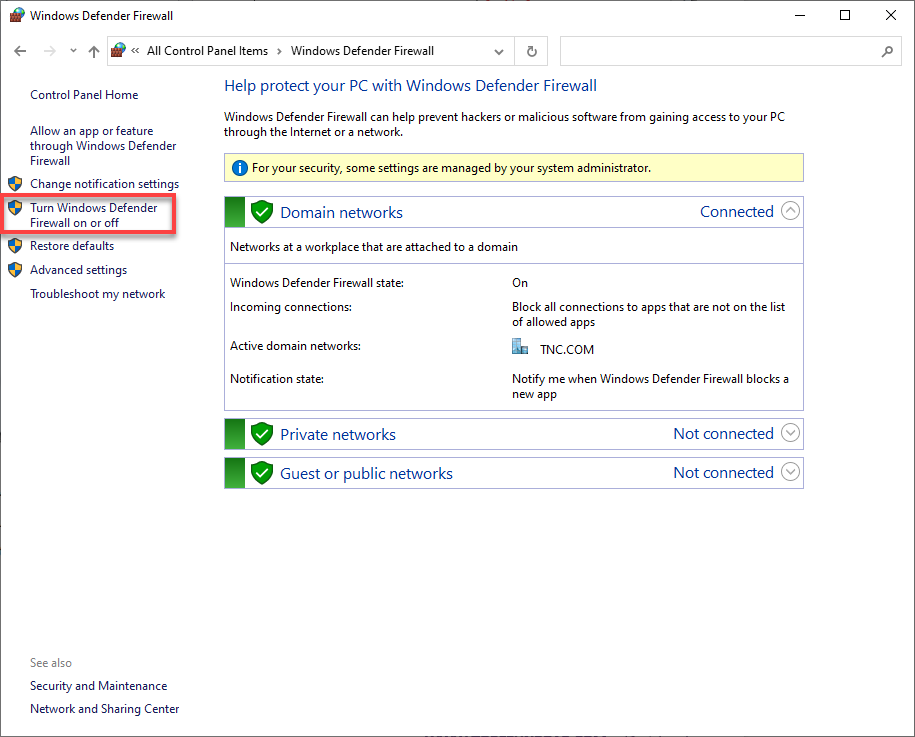Screen dimensions: 915x737
Task: Expand the Private networks section
Action: [790, 434]
